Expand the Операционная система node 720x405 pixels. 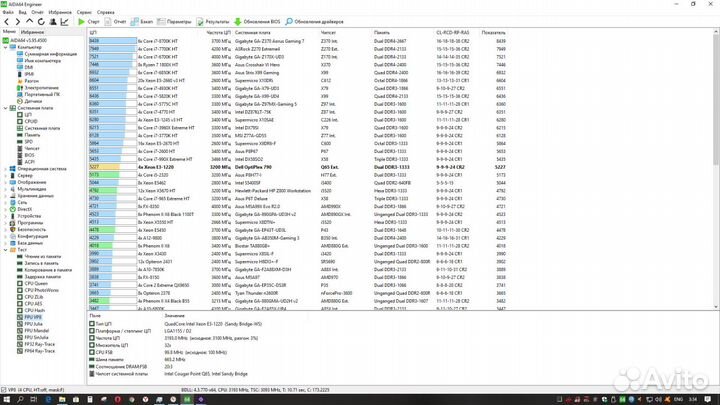[x=6, y=169]
